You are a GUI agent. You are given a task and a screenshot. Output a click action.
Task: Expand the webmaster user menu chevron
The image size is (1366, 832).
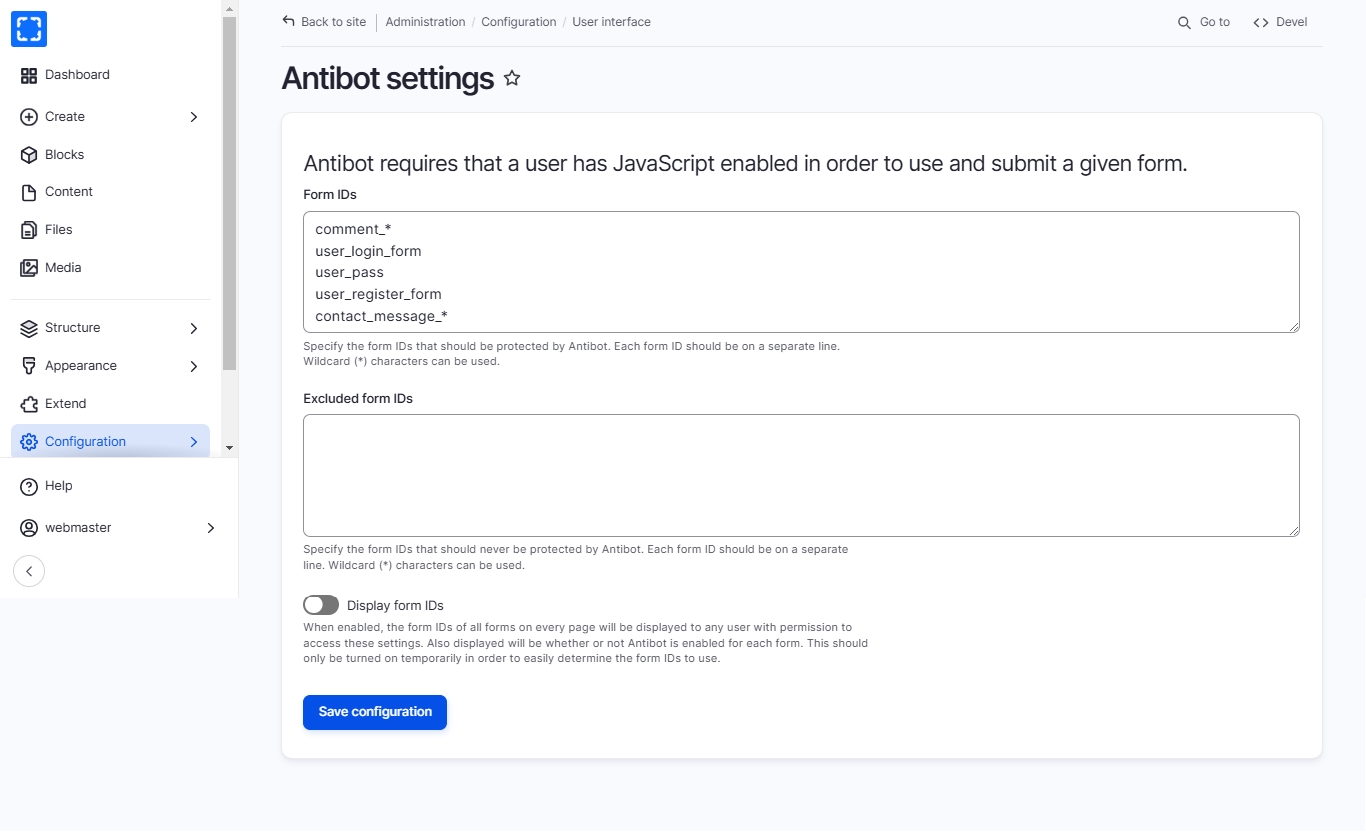point(211,528)
